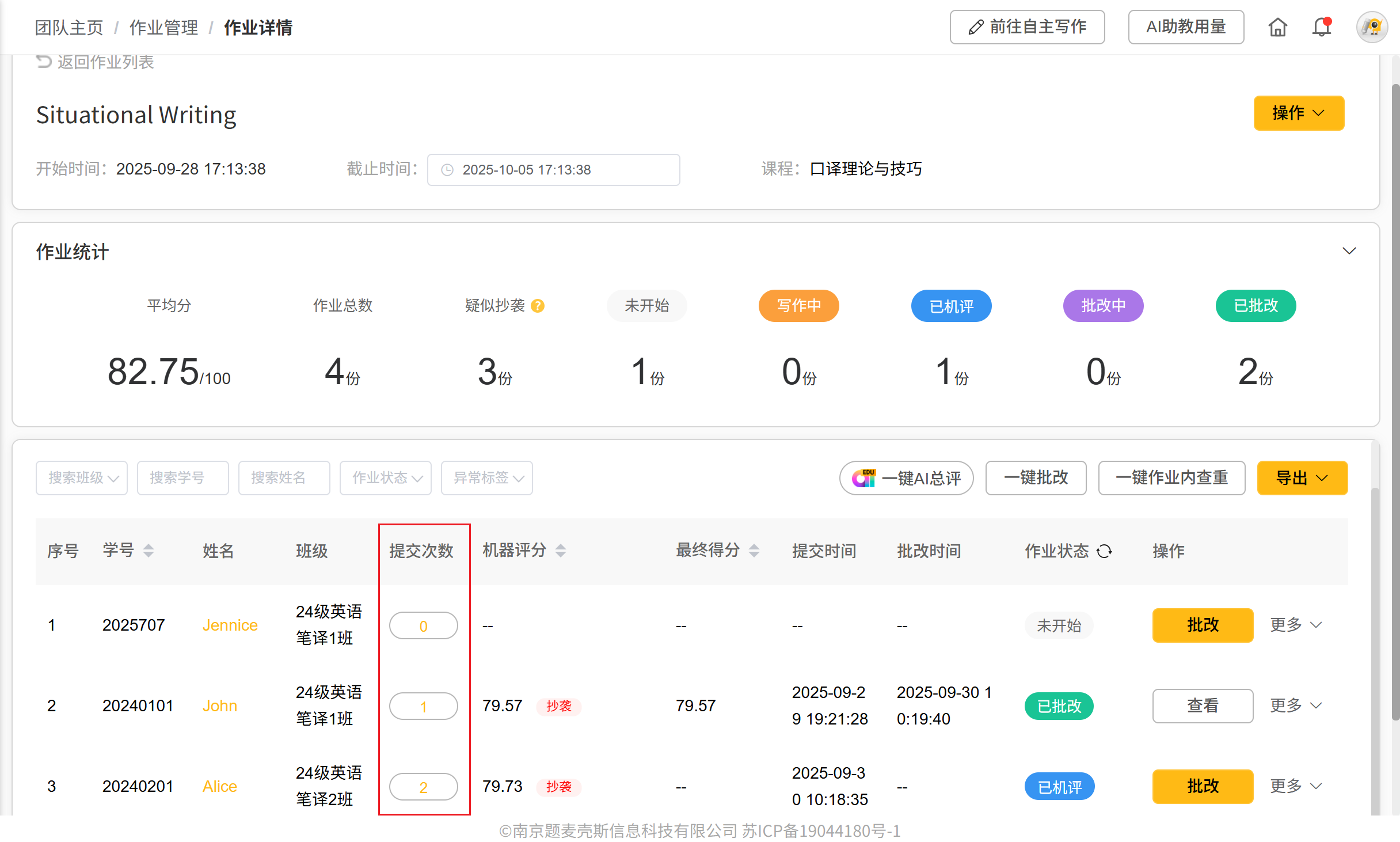The height and width of the screenshot is (842, 1400).
Task: Click the deadline date-time field
Action: coord(553,170)
